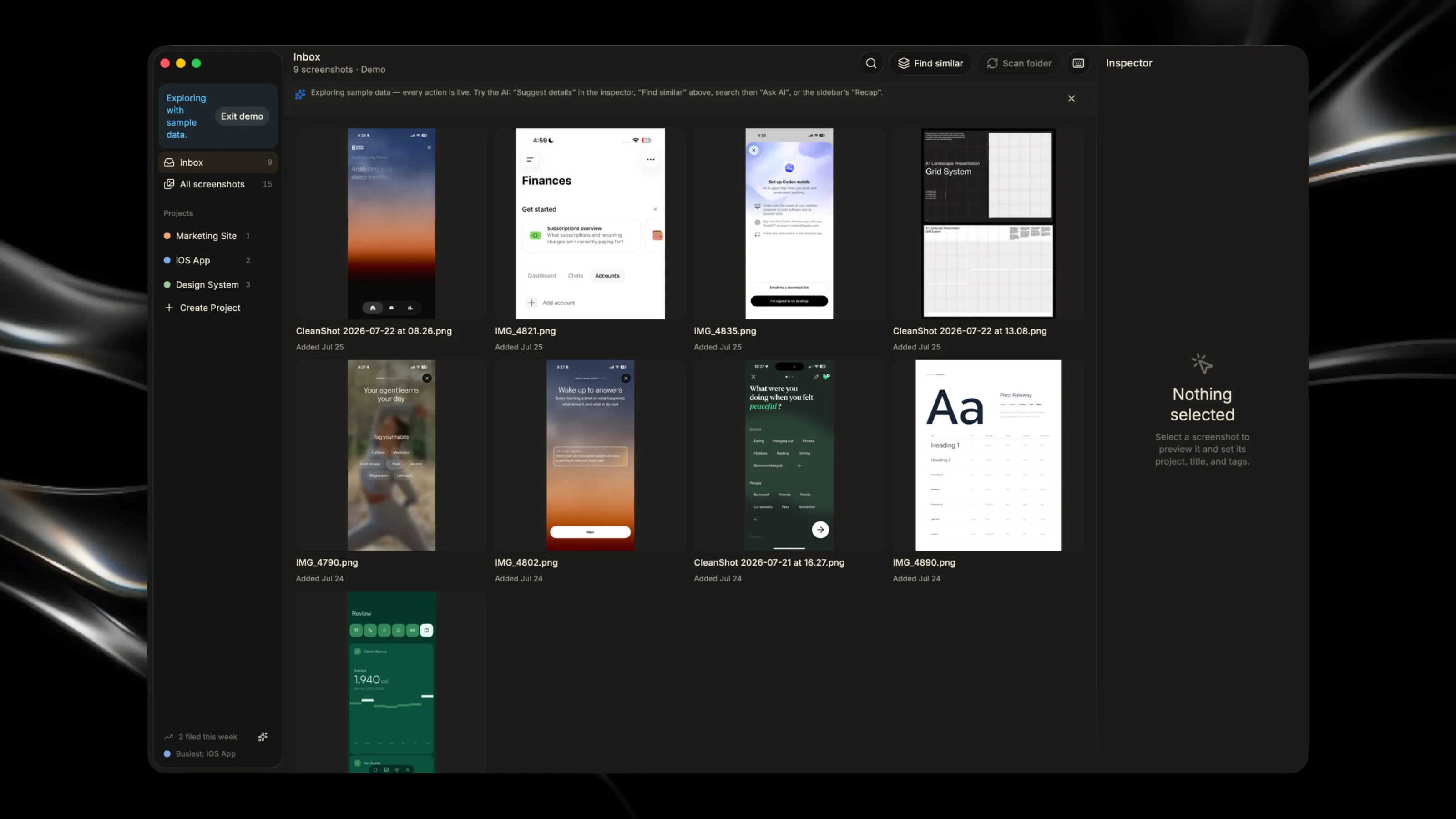This screenshot has width=1456, height=819.
Task: Click the All screenshots stack icon
Action: pyautogui.click(x=169, y=184)
